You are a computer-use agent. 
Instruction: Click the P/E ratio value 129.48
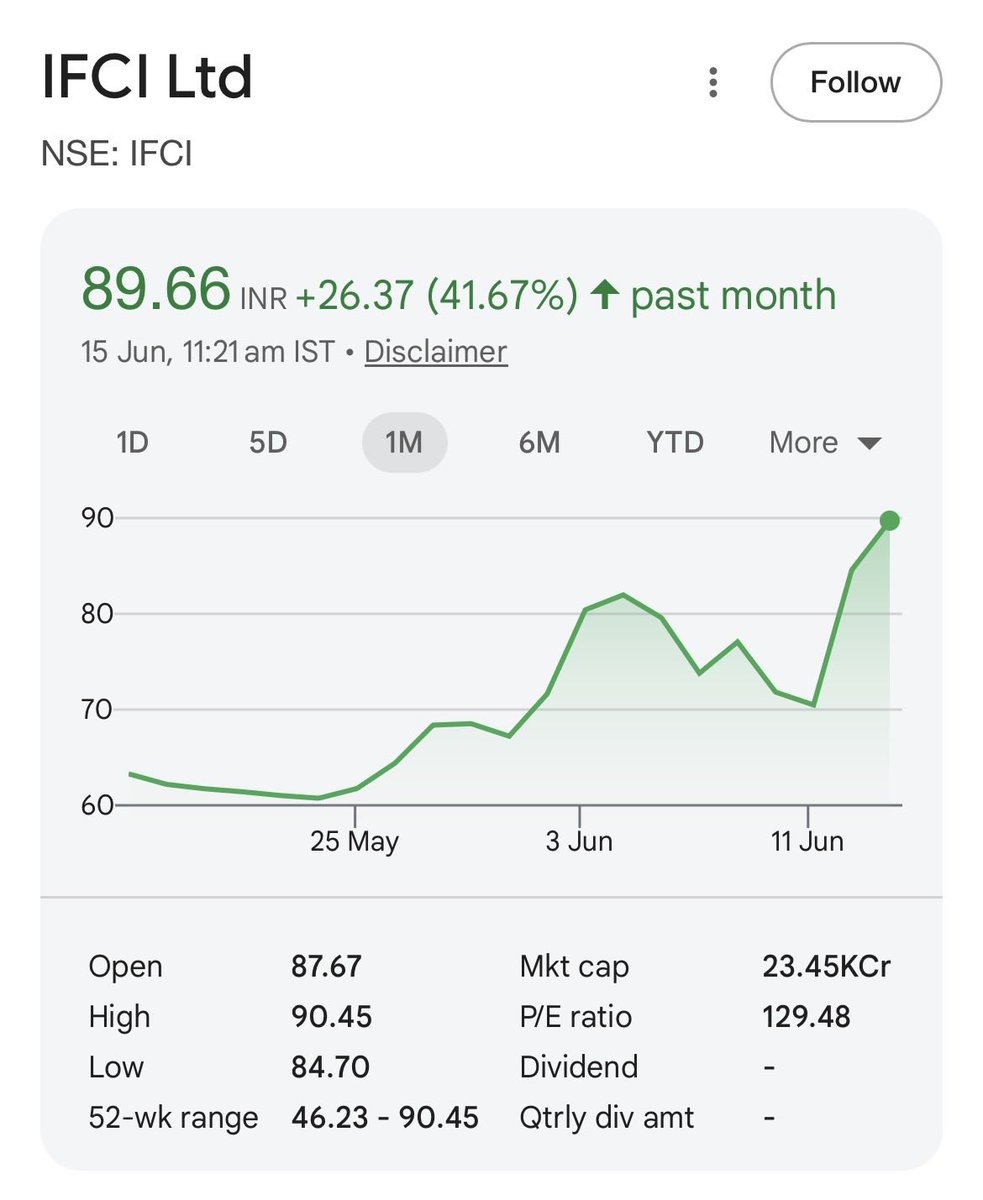tap(806, 1017)
